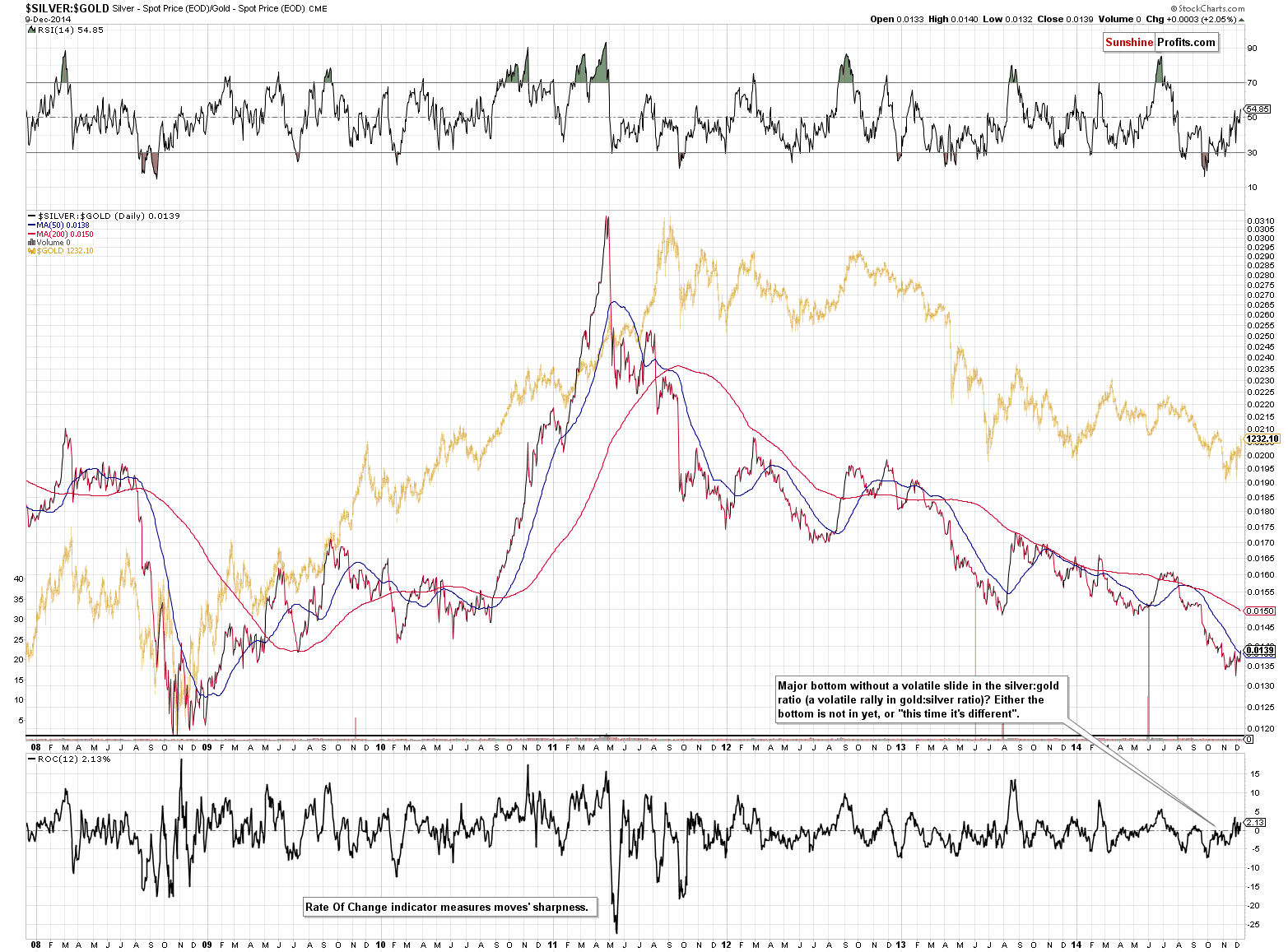Image resolution: width=1288 pixels, height=952 pixels.
Task: Click the CME exchange label in header
Action: pos(318,9)
